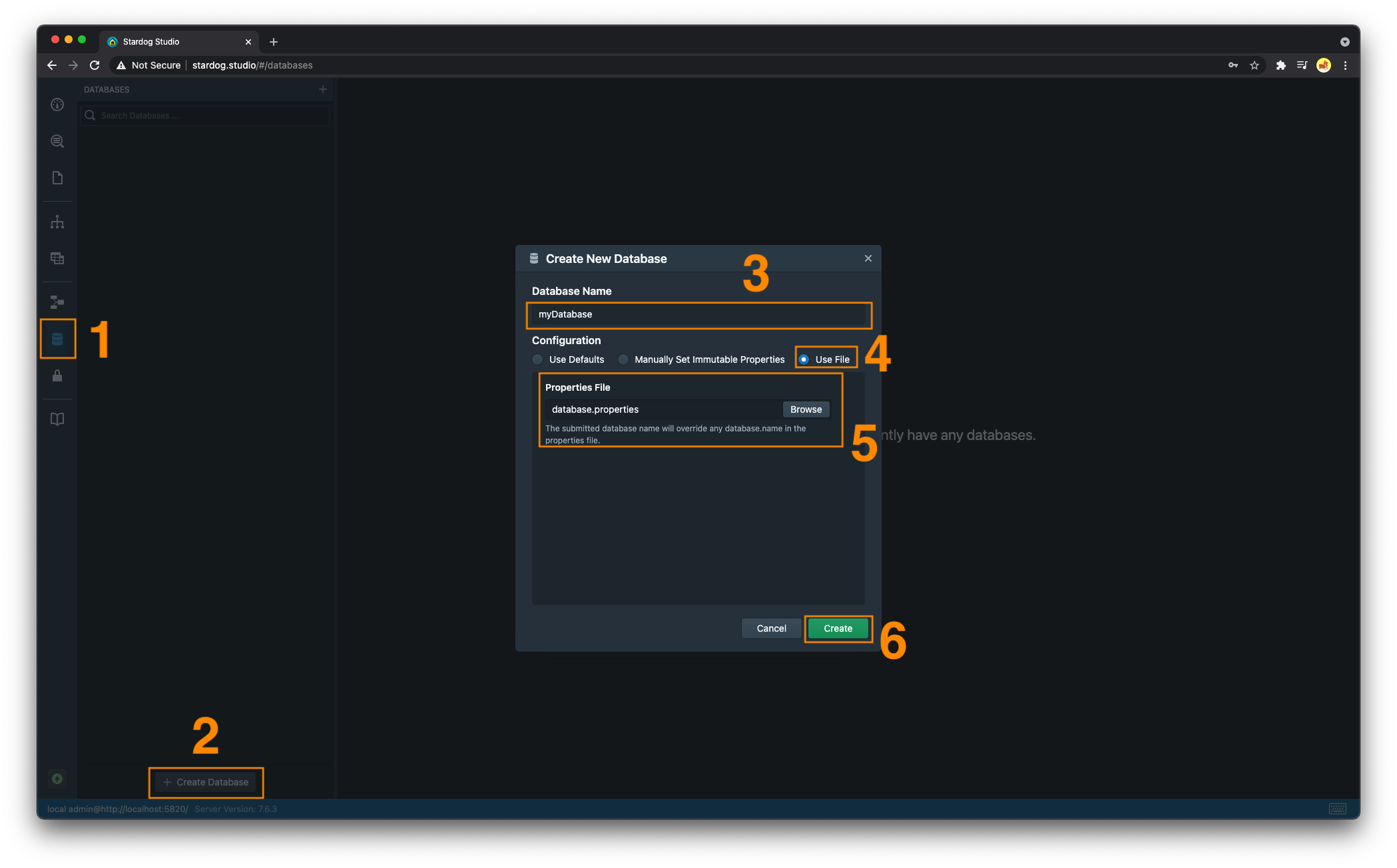Click the Database Name input field
1397x868 pixels.
698,315
